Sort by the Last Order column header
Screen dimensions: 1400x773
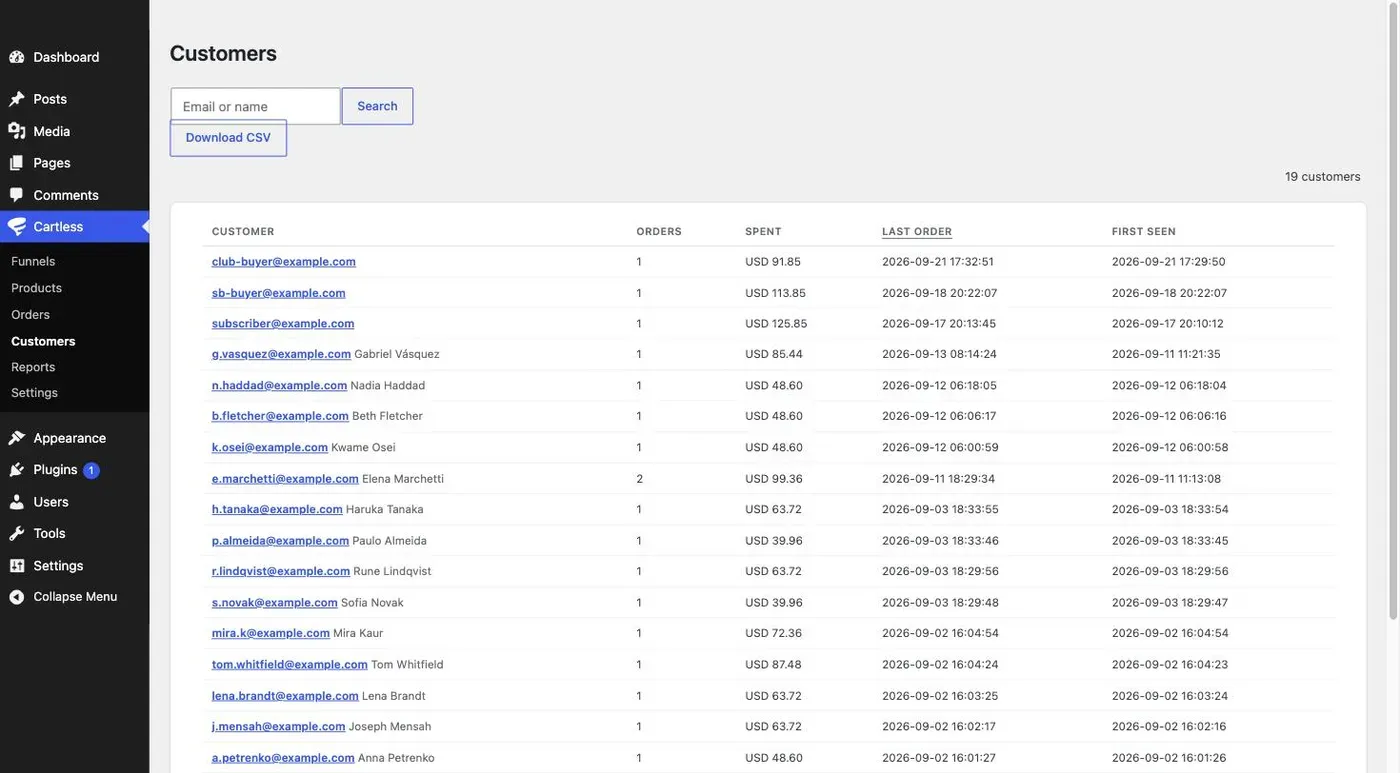917,231
